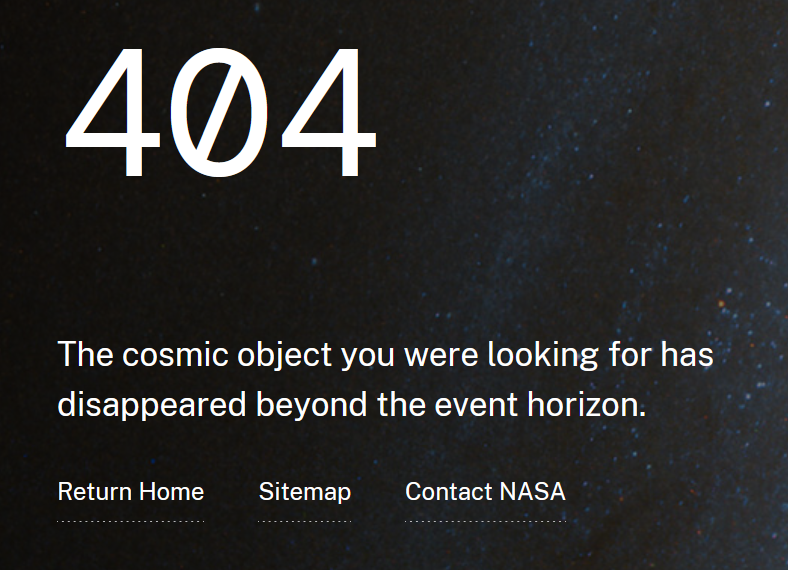
Task: Open the Sitemap link
Action: (x=304, y=492)
